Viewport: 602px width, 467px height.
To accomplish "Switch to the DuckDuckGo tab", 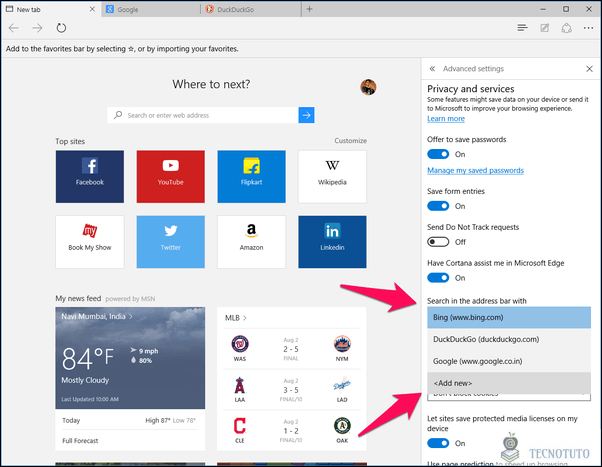I will click(251, 9).
